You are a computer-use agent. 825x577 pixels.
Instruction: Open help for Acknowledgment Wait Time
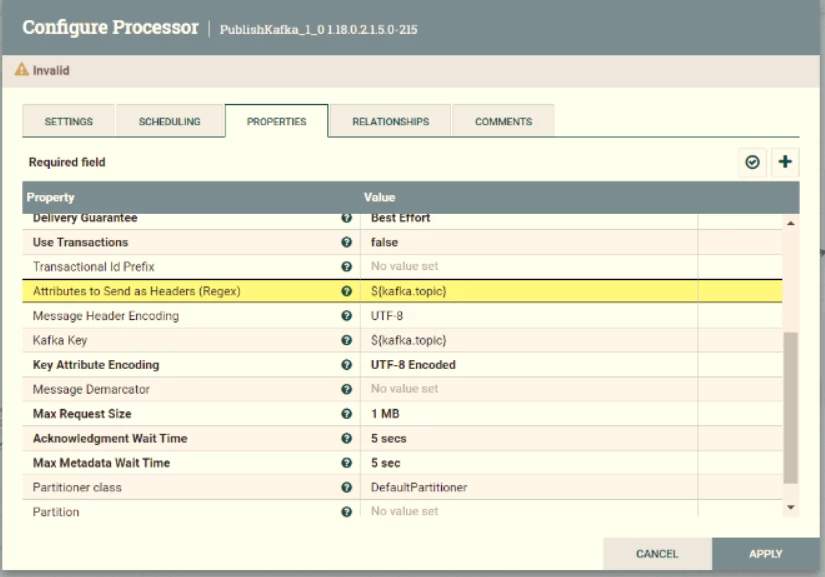(x=346, y=438)
